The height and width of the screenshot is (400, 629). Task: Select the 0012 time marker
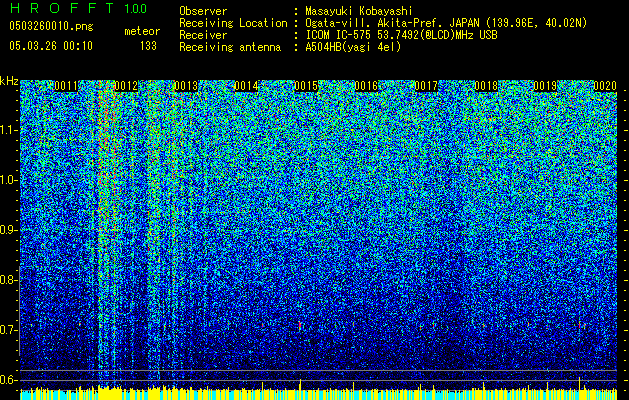coord(126,86)
